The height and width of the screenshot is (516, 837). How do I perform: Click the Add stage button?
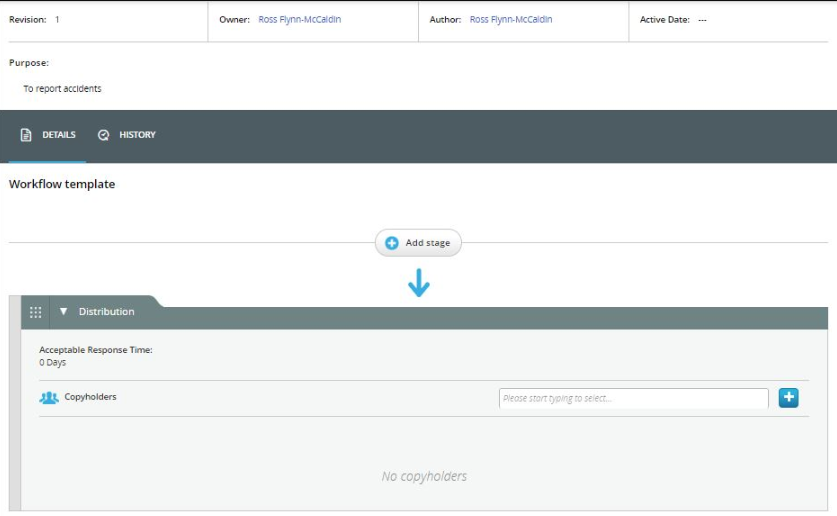point(418,243)
